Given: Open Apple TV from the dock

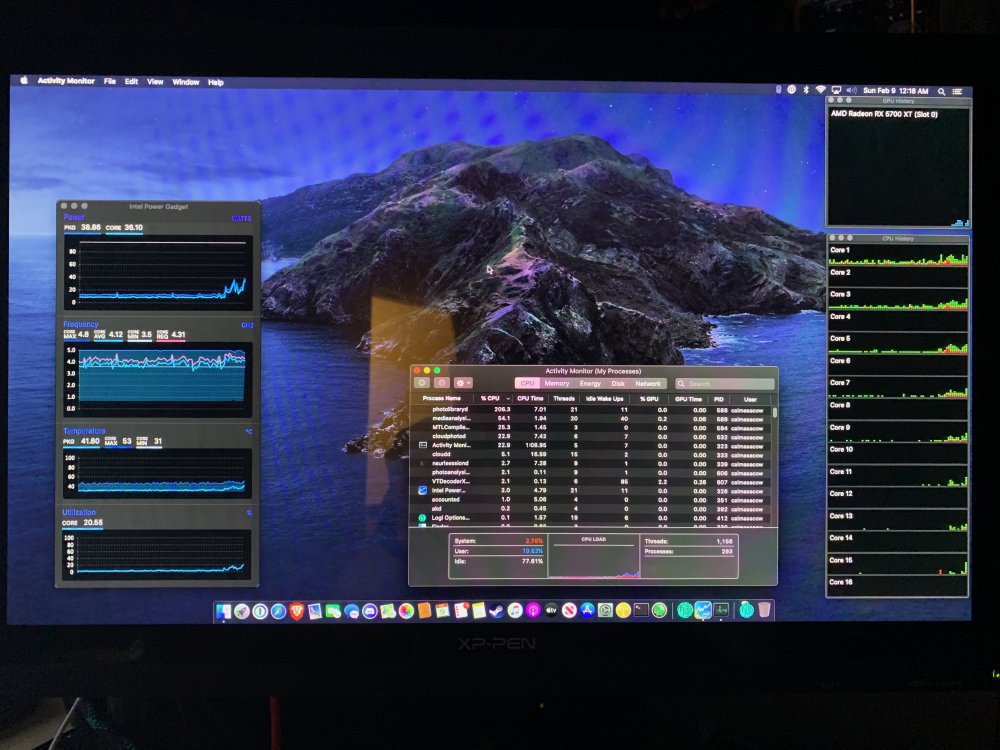Looking at the screenshot, I should pos(551,610).
